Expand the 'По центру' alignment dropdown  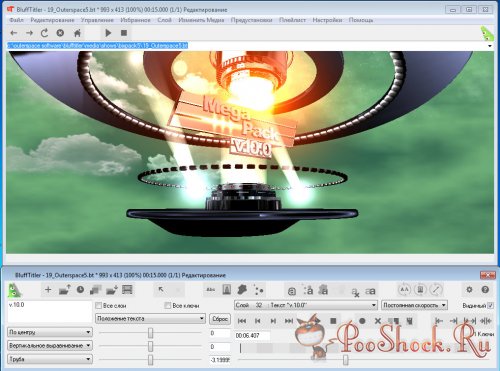click(50, 332)
